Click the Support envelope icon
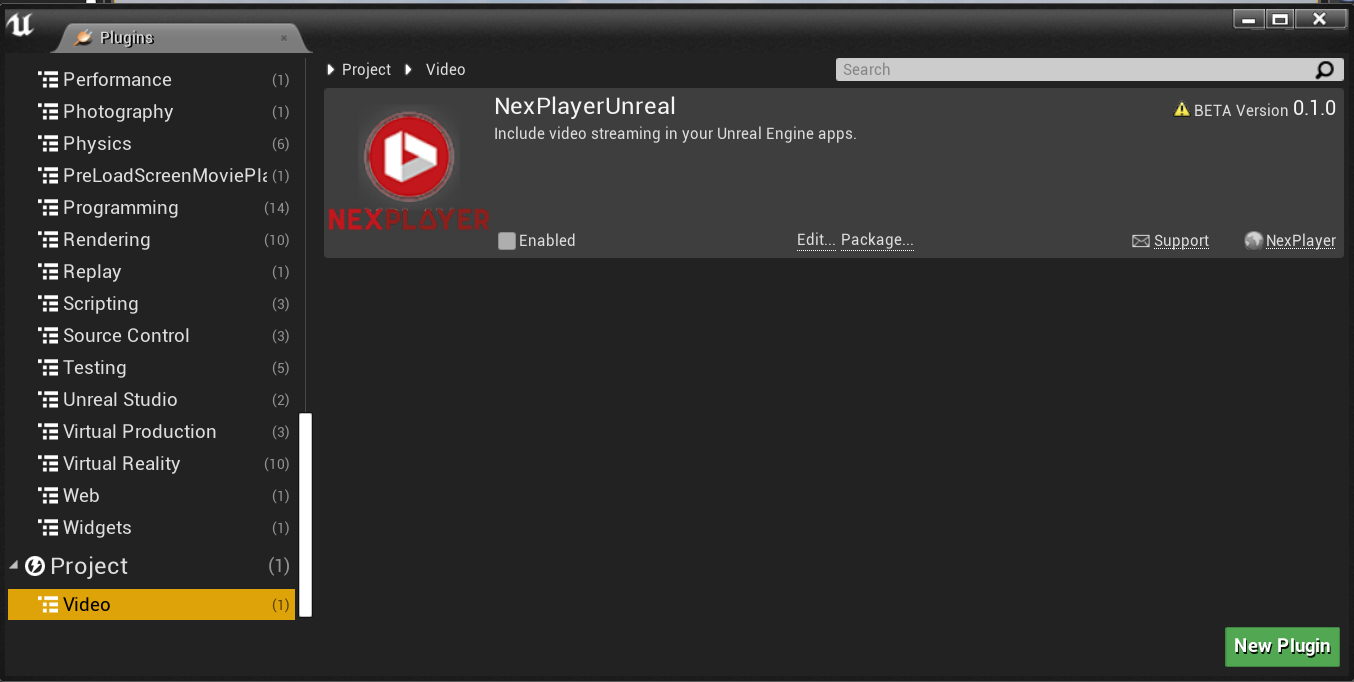1354x682 pixels. pos(1141,241)
